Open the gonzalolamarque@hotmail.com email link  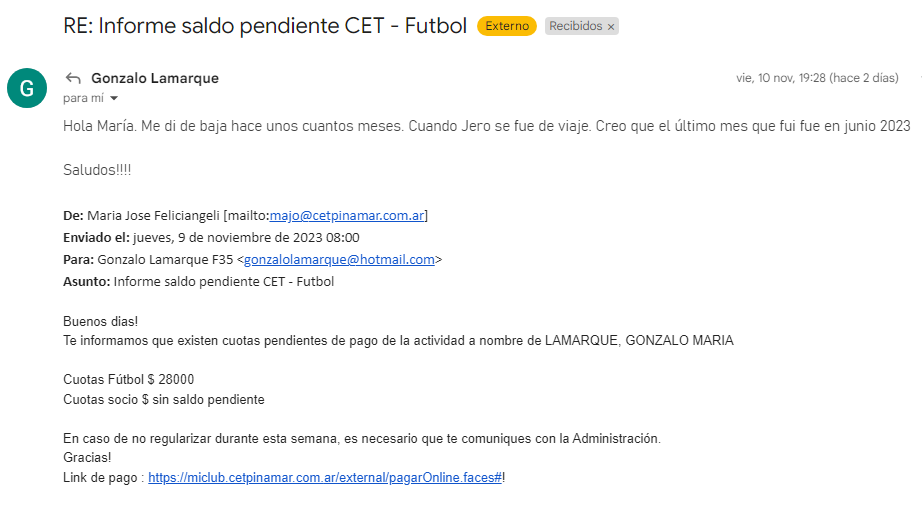pyautogui.click(x=339, y=259)
